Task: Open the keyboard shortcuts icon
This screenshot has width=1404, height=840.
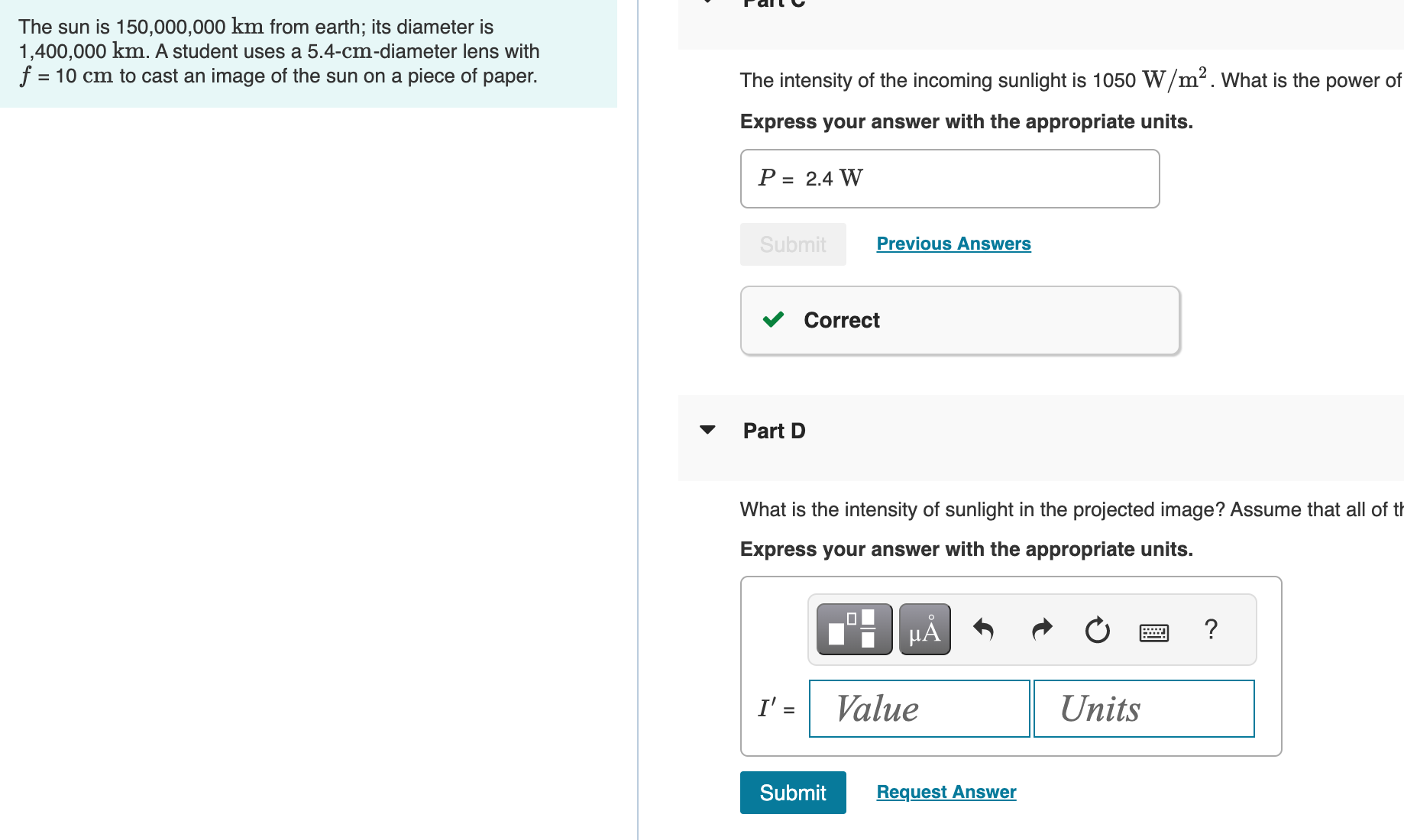Action: (x=1154, y=632)
